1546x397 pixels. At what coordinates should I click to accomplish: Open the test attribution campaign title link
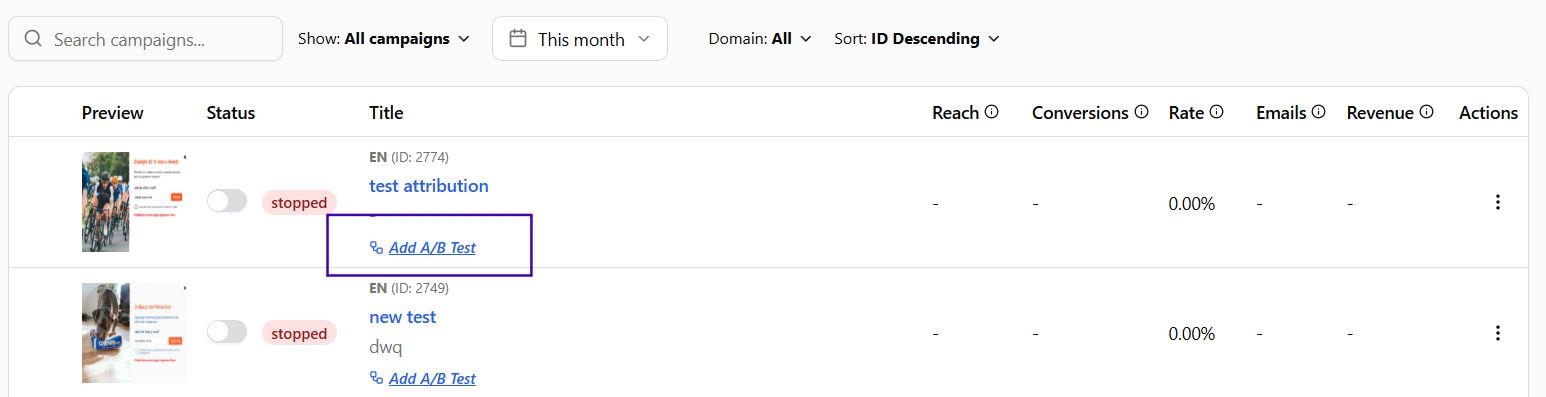429,186
